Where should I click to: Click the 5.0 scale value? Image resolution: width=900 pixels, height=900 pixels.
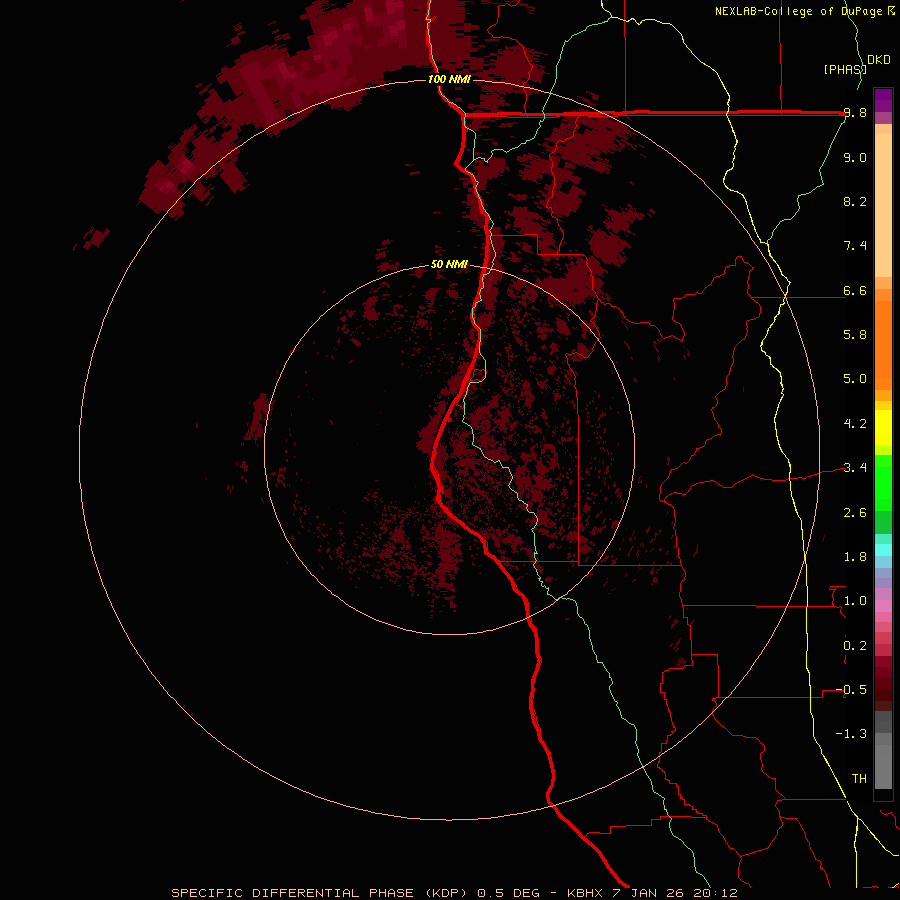pyautogui.click(x=855, y=379)
